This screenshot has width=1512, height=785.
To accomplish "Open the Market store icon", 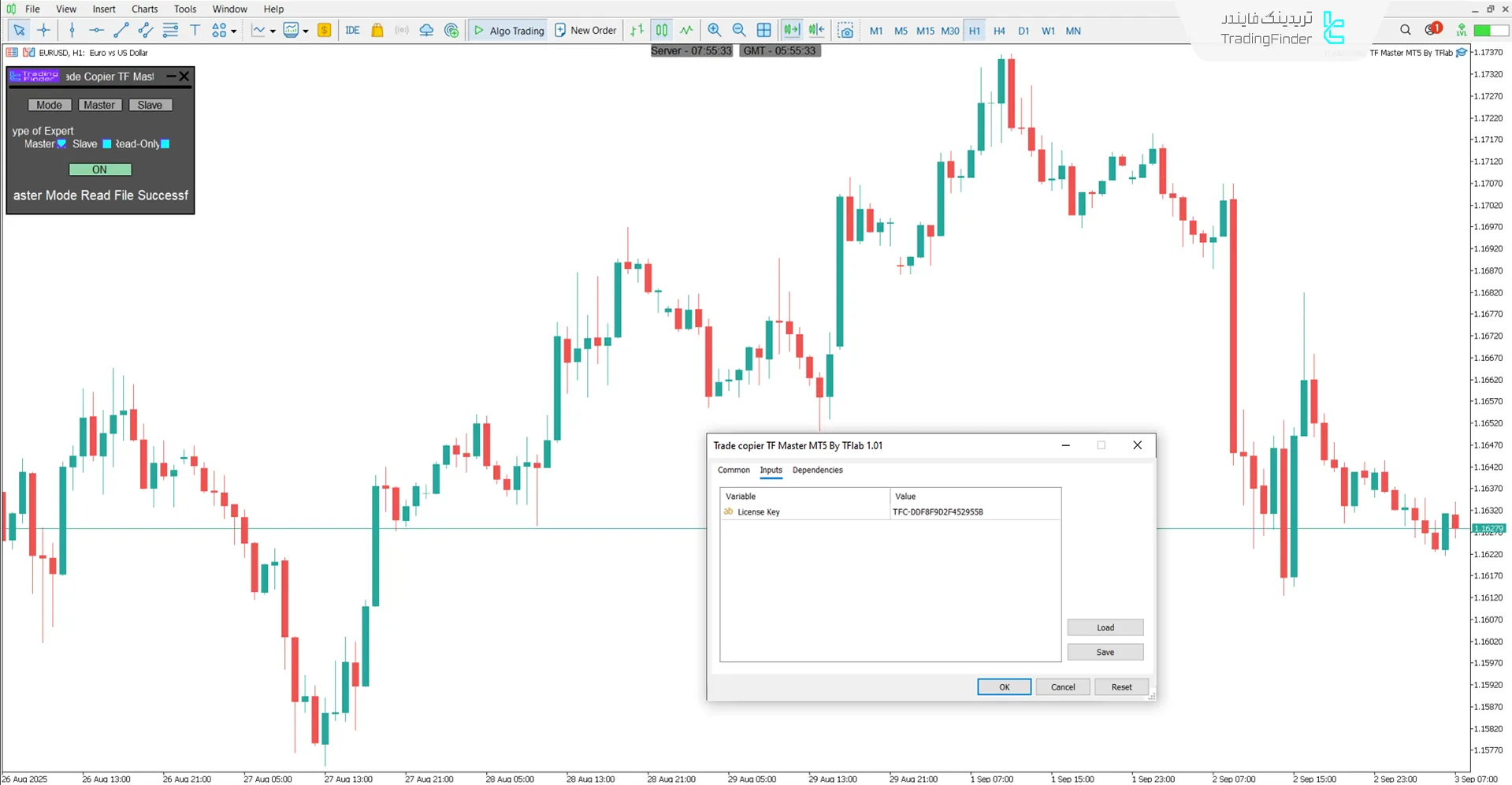I will [377, 30].
